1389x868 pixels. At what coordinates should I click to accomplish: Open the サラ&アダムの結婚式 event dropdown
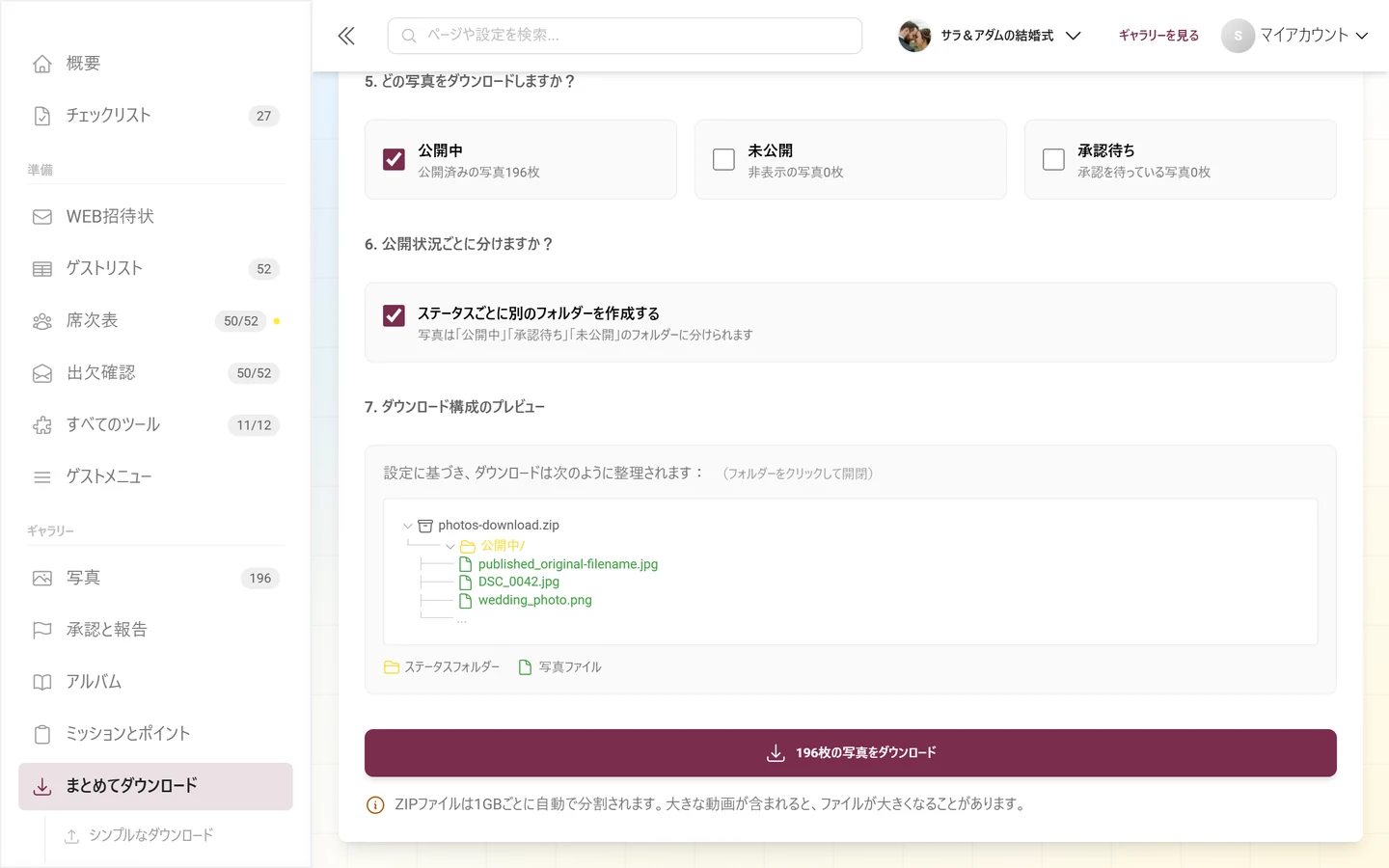[990, 36]
